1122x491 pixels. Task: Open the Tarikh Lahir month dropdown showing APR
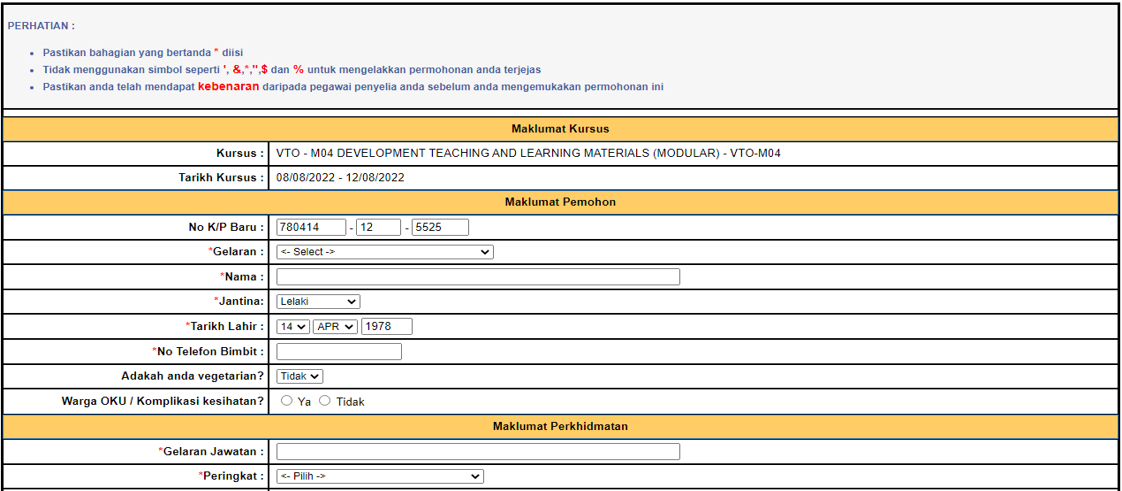click(334, 326)
